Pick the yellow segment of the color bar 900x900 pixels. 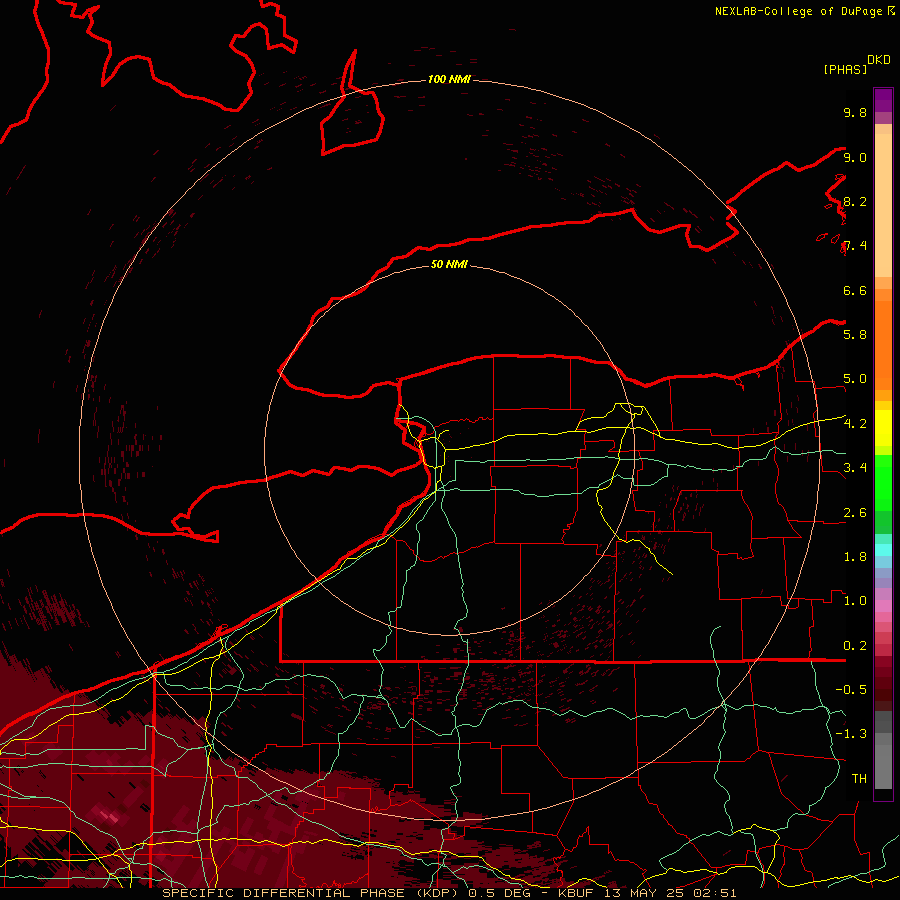[883, 429]
